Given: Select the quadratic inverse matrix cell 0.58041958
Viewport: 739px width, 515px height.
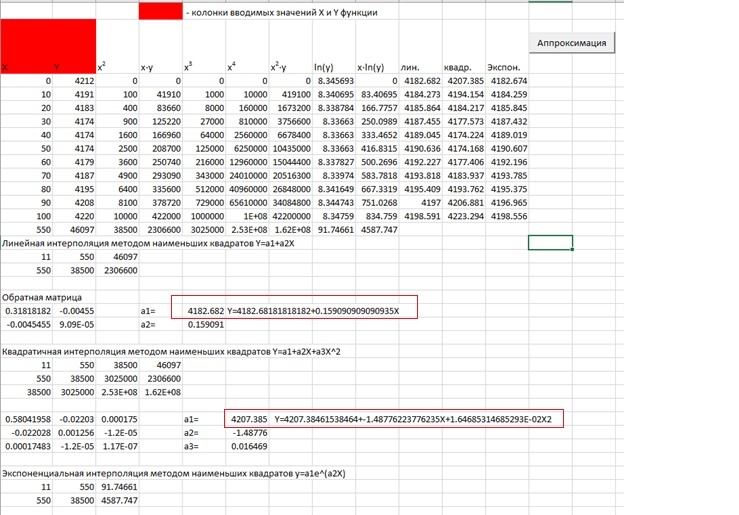Looking at the screenshot, I should (26, 419).
